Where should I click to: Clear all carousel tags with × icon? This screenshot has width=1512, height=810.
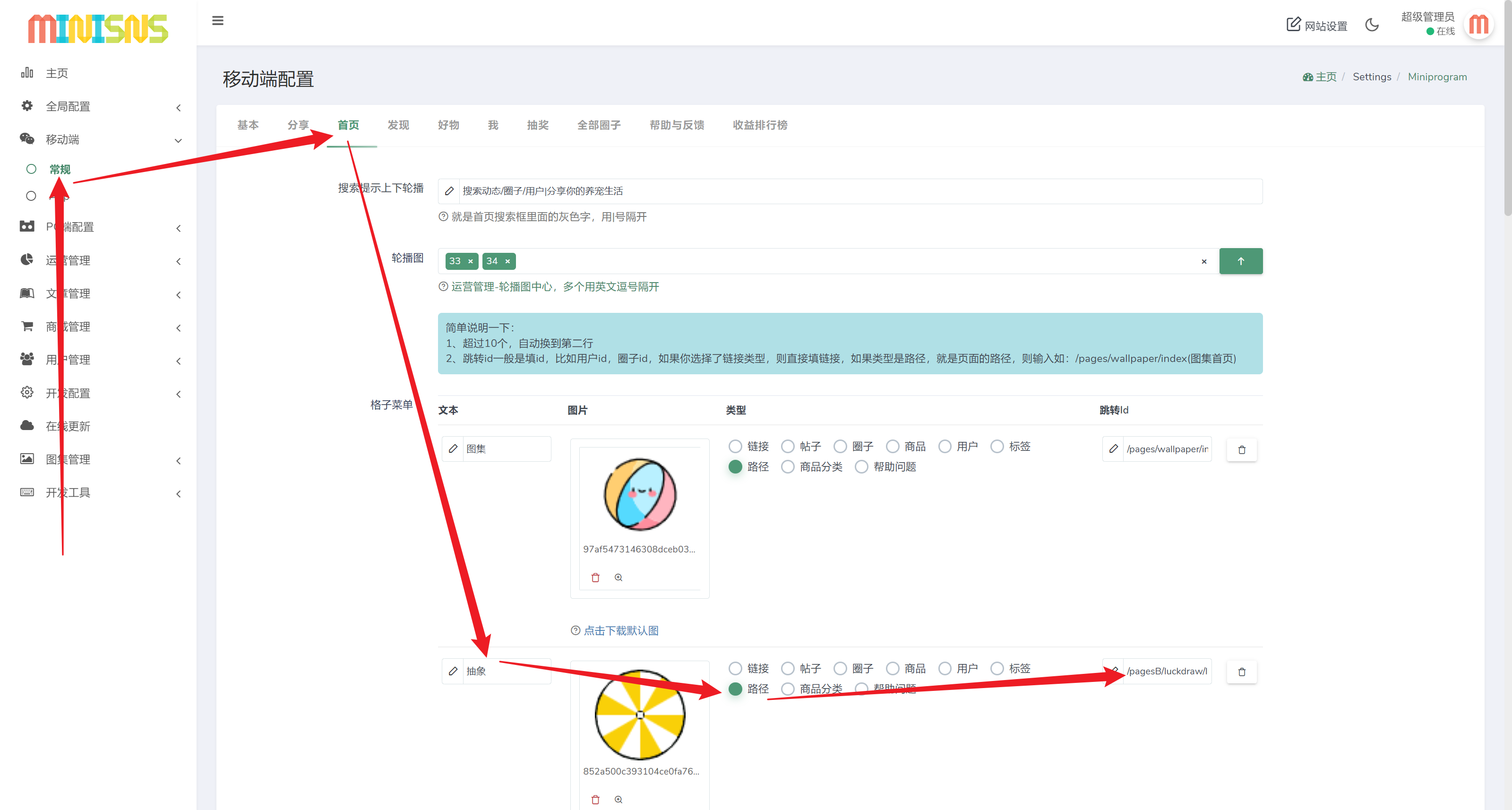point(1204,262)
